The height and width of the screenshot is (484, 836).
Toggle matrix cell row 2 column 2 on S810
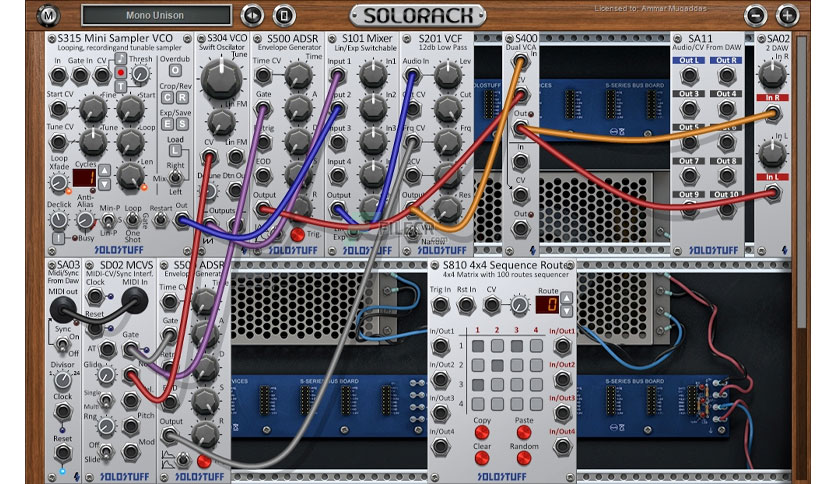(x=497, y=365)
